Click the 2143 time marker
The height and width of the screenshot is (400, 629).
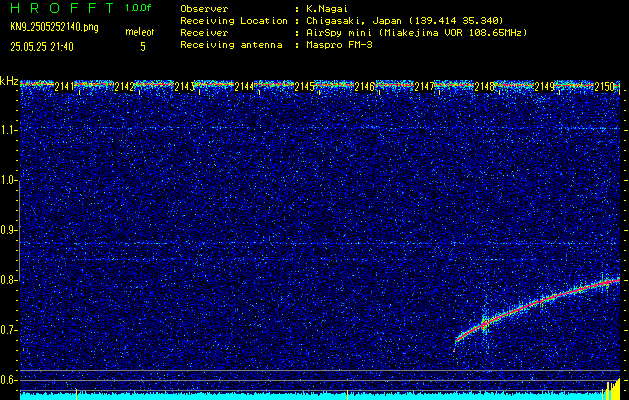coord(184,86)
